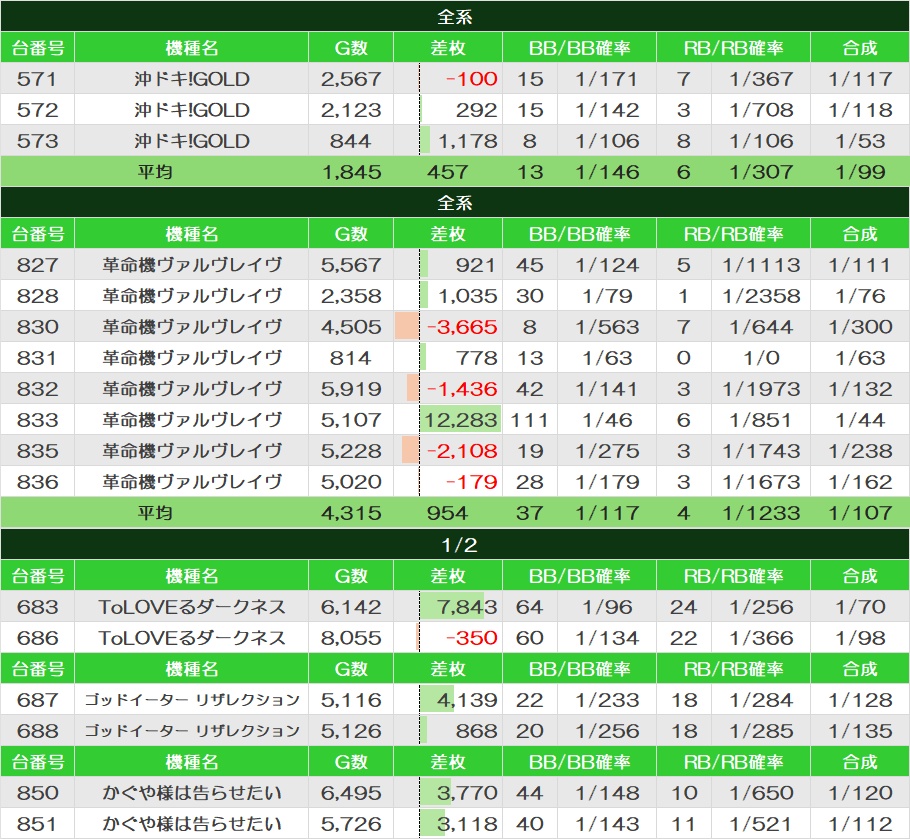Select machine number 687
The image size is (910, 839).
(37, 700)
